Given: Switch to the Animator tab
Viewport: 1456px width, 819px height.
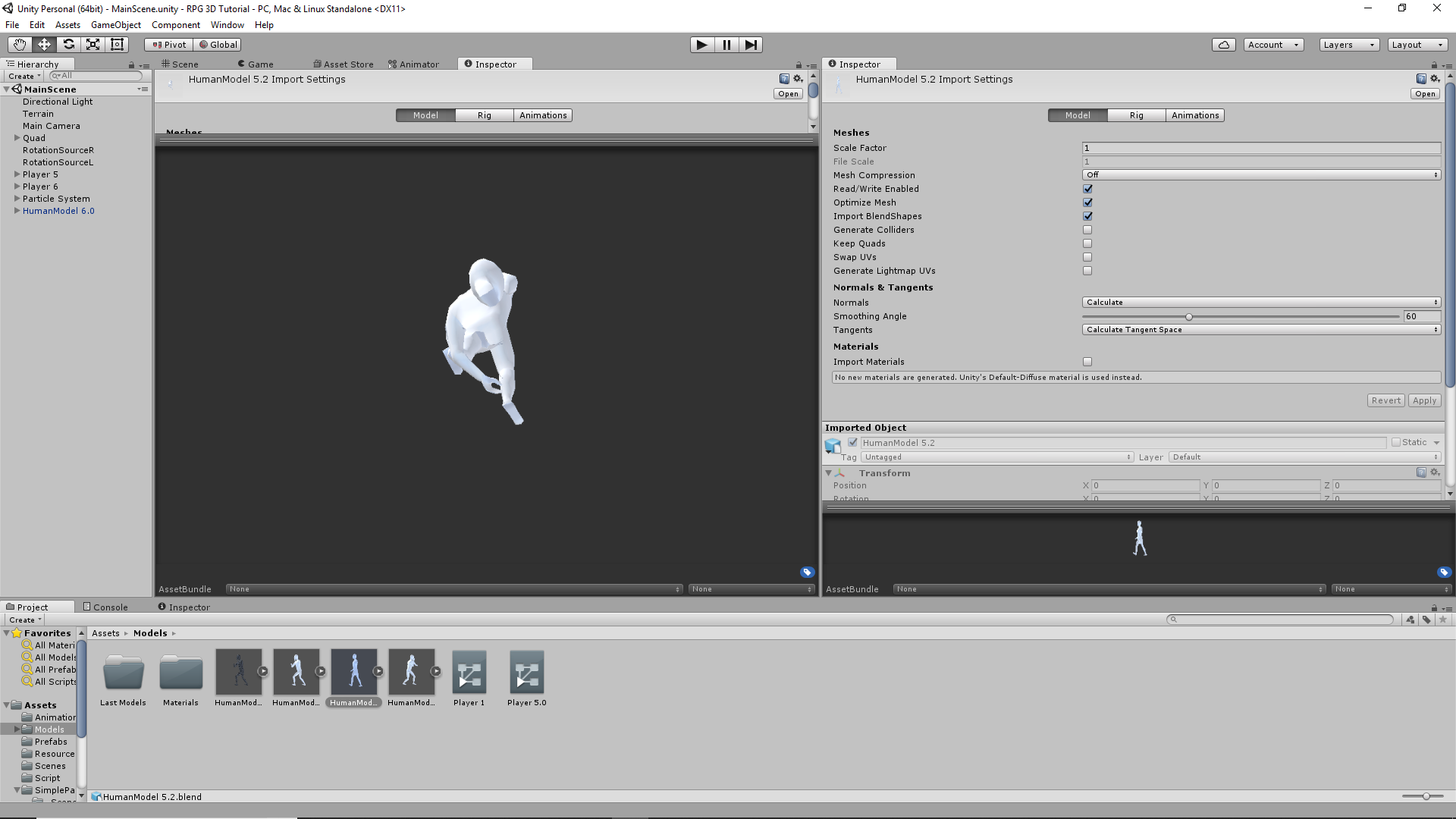Looking at the screenshot, I should (x=414, y=64).
